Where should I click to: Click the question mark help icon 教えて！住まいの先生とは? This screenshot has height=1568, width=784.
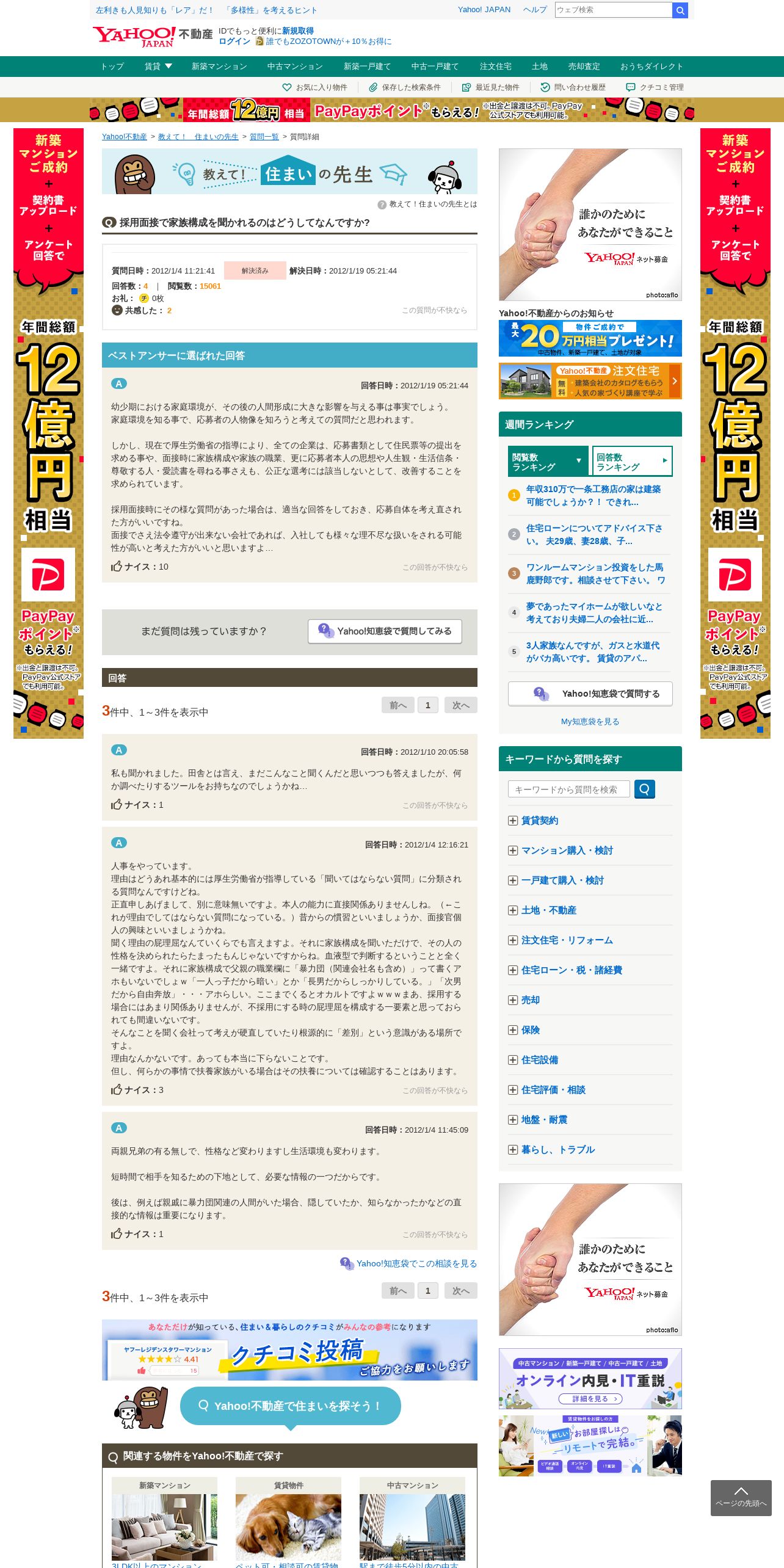(x=382, y=205)
